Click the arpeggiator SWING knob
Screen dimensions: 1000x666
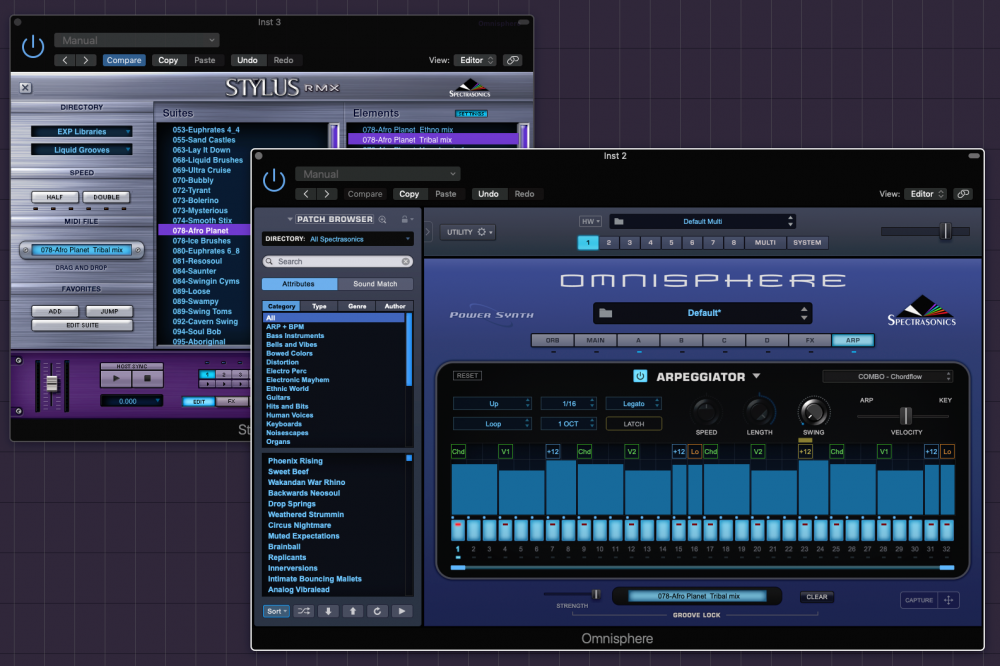(x=814, y=412)
